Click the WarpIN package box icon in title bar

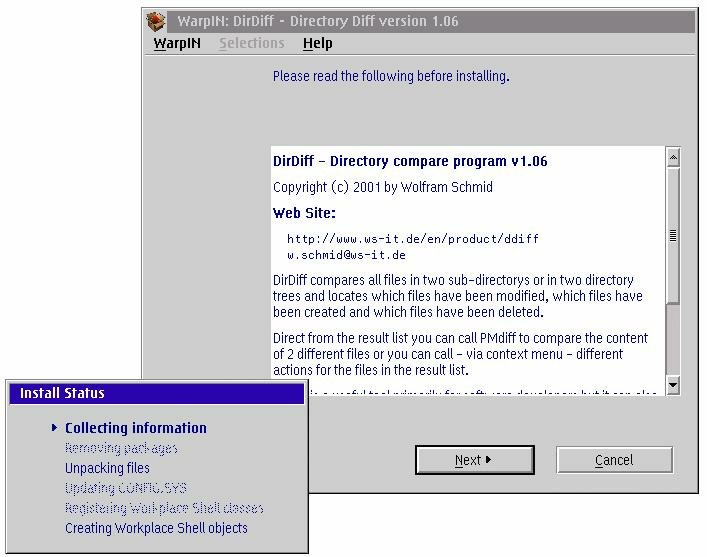pyautogui.click(x=156, y=21)
